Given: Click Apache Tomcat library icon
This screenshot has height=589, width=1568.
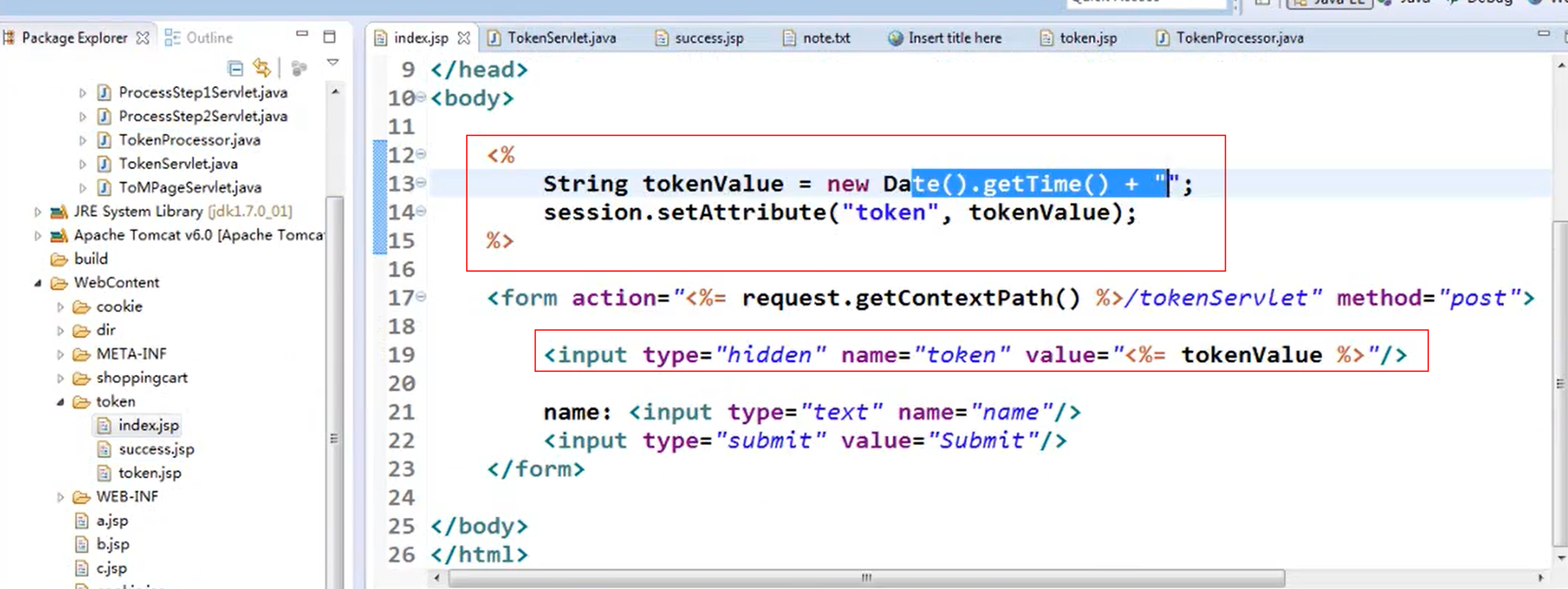Looking at the screenshot, I should 59,235.
